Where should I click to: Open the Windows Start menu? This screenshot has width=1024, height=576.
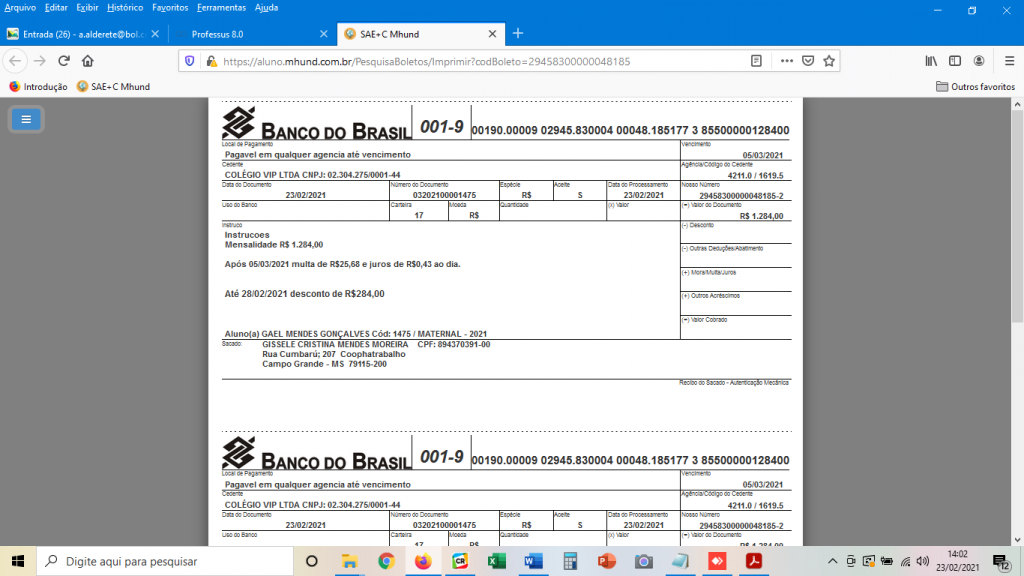(x=18, y=561)
